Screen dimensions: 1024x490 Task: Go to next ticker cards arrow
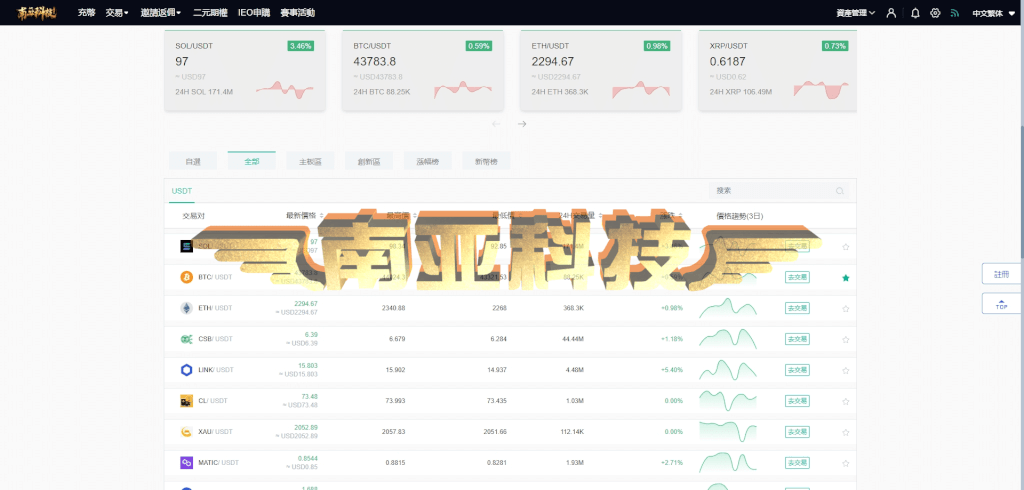tap(522, 124)
